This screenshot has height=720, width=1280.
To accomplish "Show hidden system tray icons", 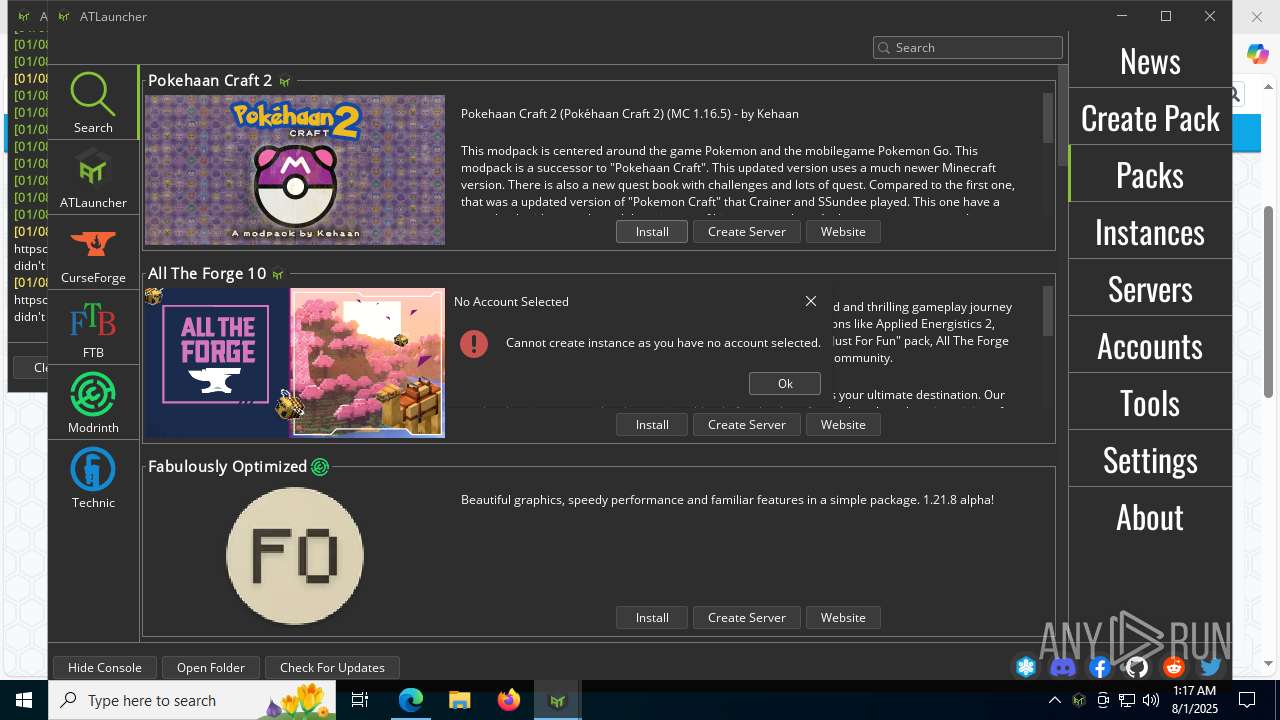I will point(1054,700).
